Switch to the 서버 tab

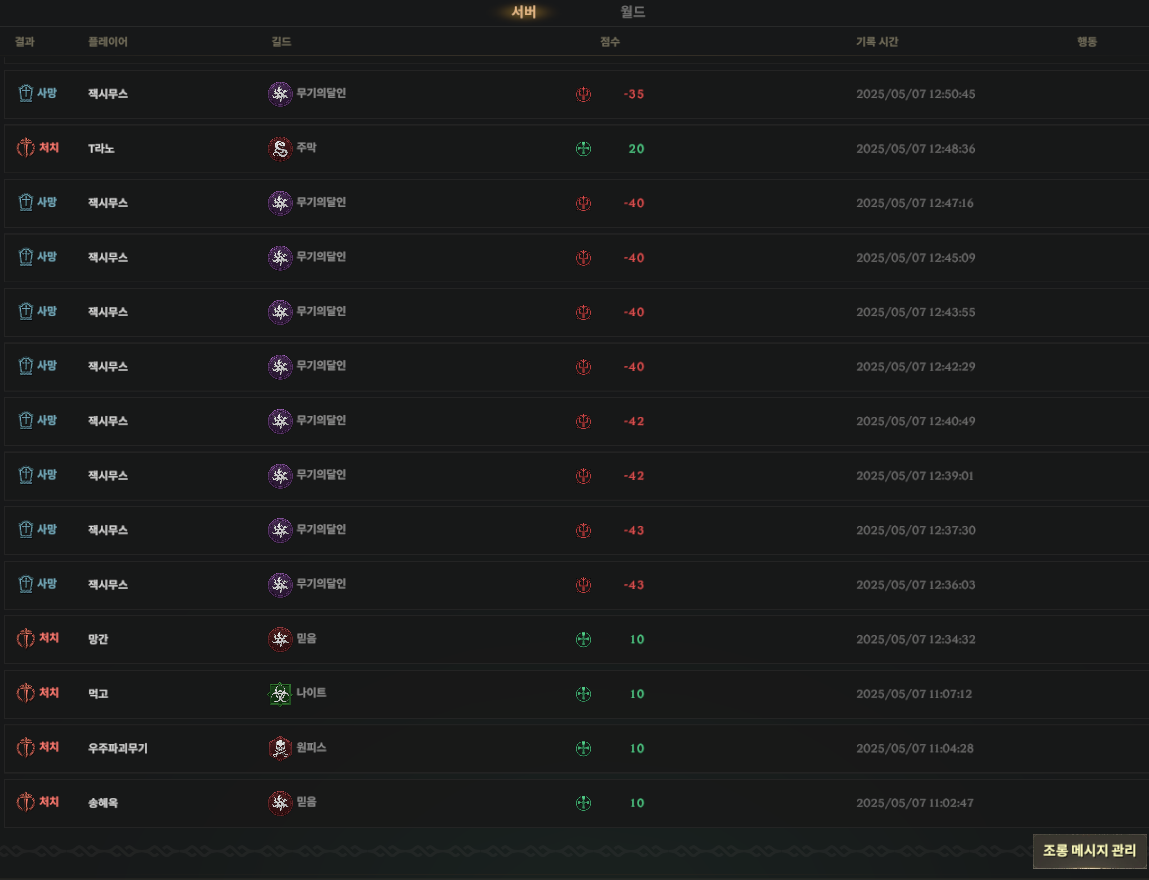[524, 12]
